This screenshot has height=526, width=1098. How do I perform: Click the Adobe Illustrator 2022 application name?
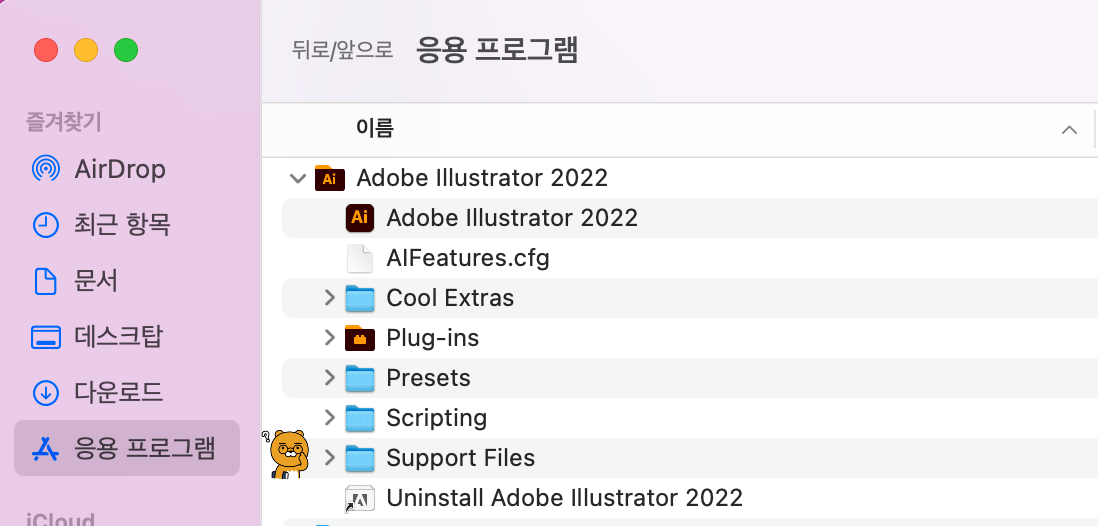(x=512, y=218)
